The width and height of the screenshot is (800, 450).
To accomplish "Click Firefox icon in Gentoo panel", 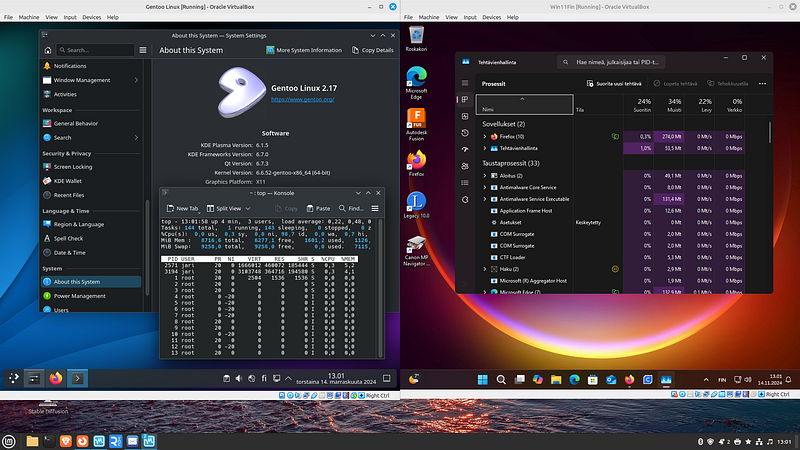I will tap(56, 378).
